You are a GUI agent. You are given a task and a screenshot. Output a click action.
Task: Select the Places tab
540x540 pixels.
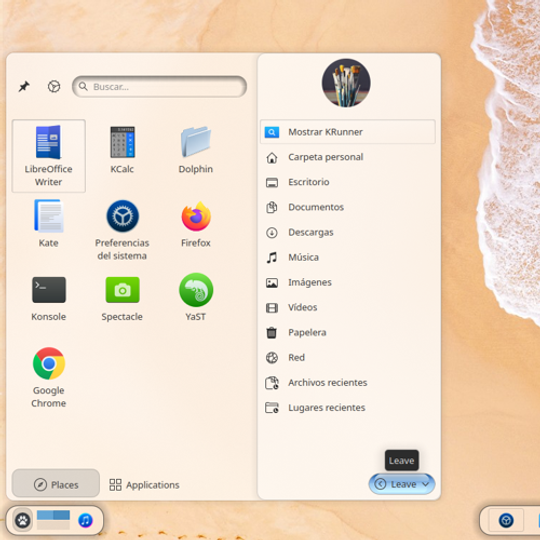point(56,485)
